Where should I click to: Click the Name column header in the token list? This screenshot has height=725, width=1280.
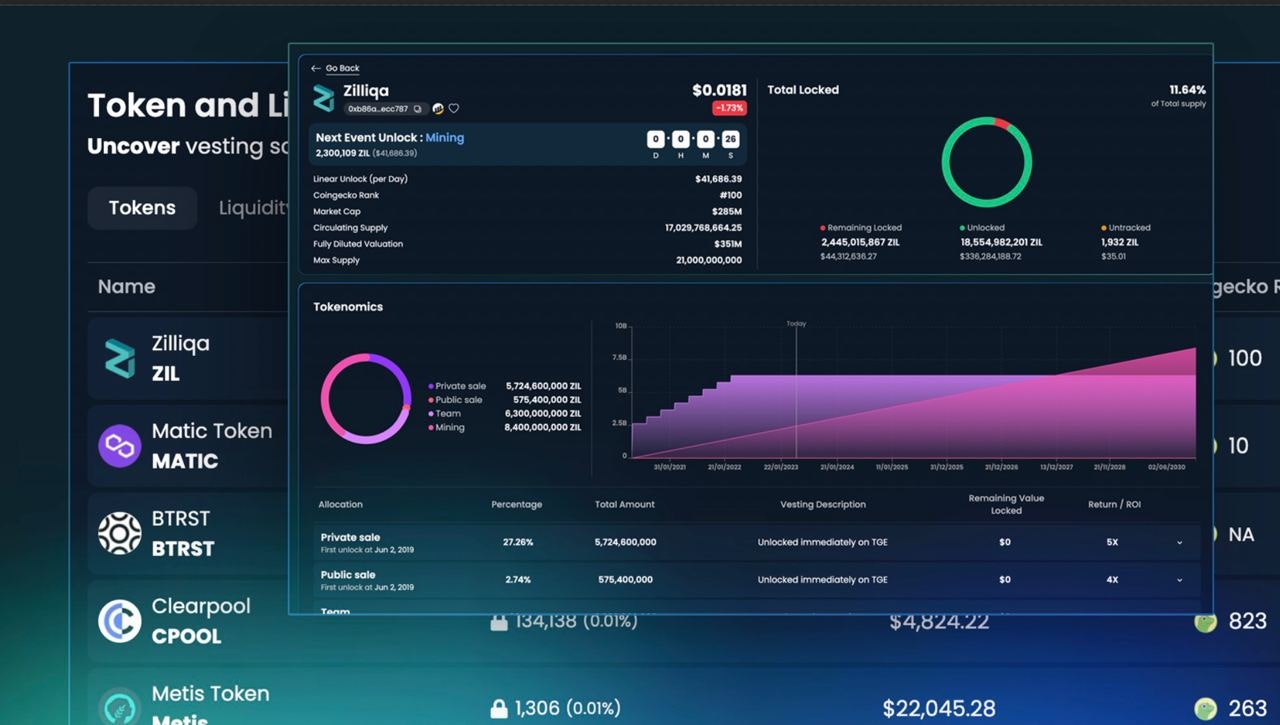[x=126, y=287]
